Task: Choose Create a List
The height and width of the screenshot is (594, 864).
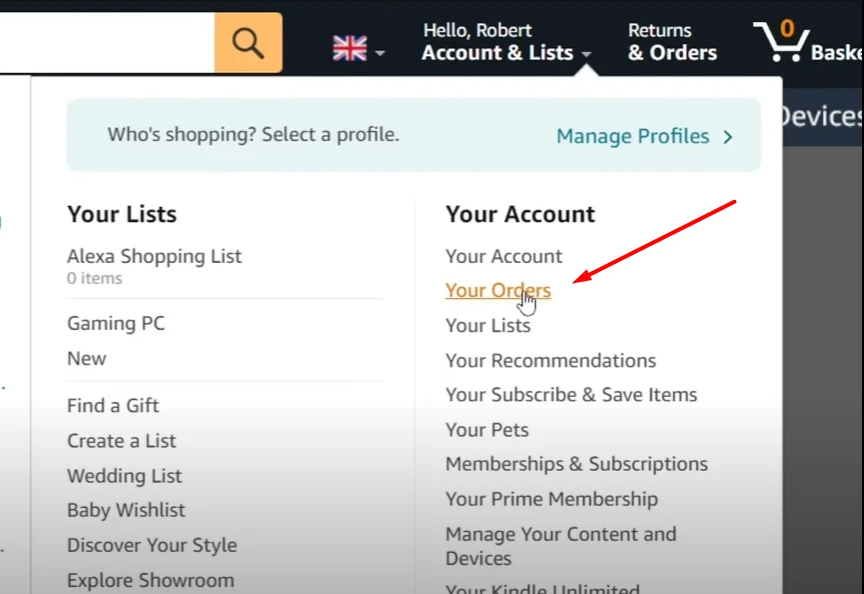Action: pos(121,441)
